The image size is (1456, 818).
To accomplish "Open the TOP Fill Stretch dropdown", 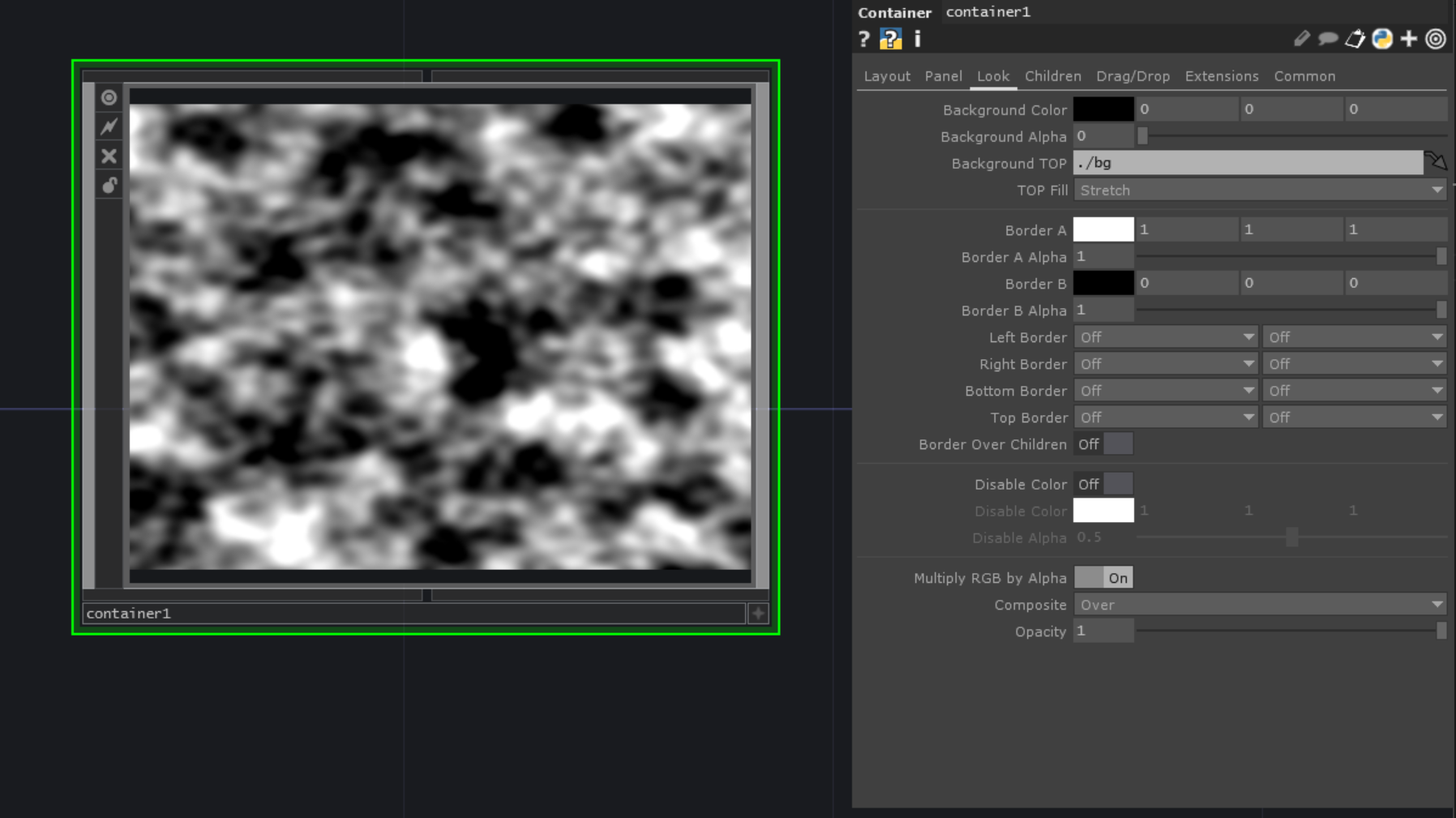I will point(1260,190).
